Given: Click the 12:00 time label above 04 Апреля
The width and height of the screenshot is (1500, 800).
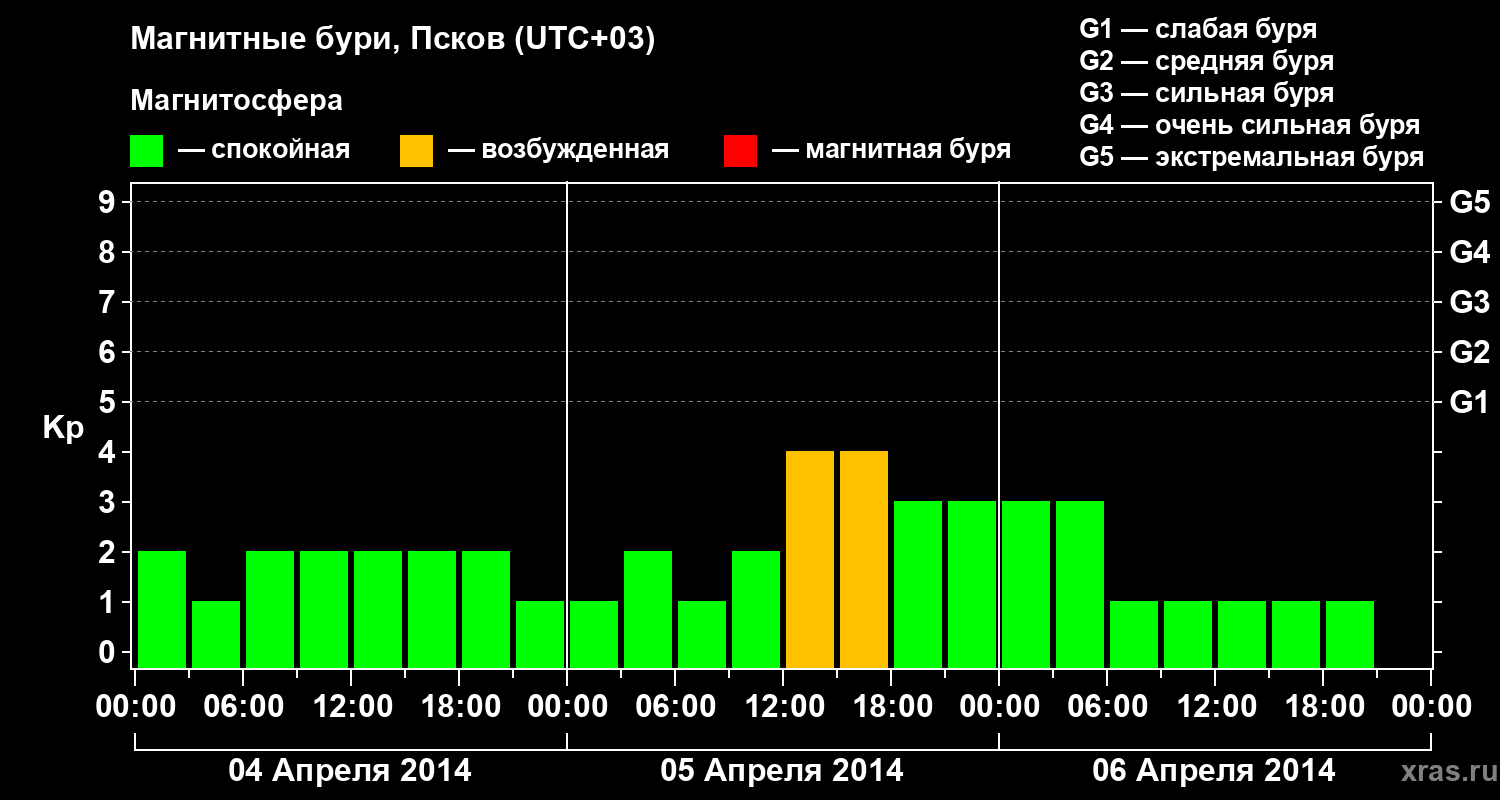Looking at the screenshot, I should 351,707.
